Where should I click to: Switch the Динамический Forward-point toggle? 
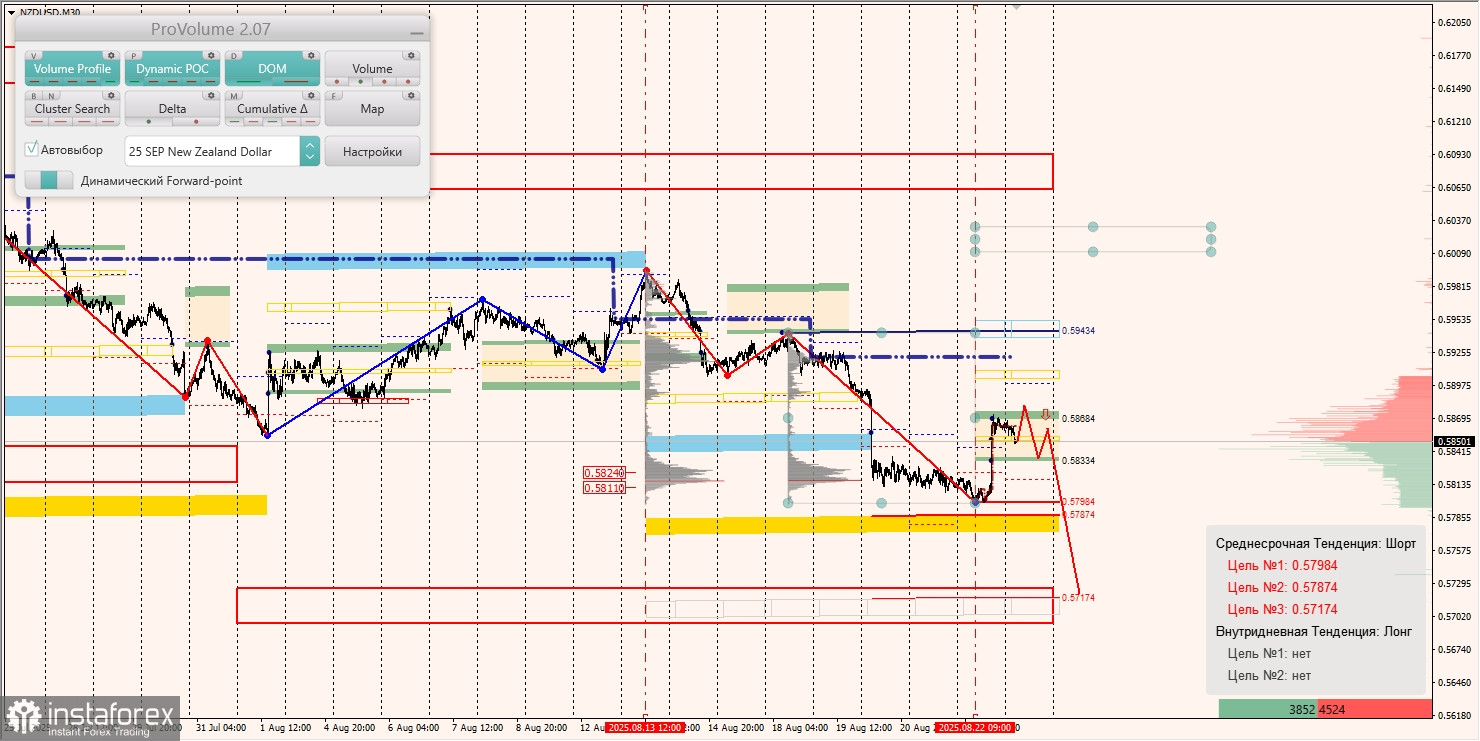click(x=49, y=181)
